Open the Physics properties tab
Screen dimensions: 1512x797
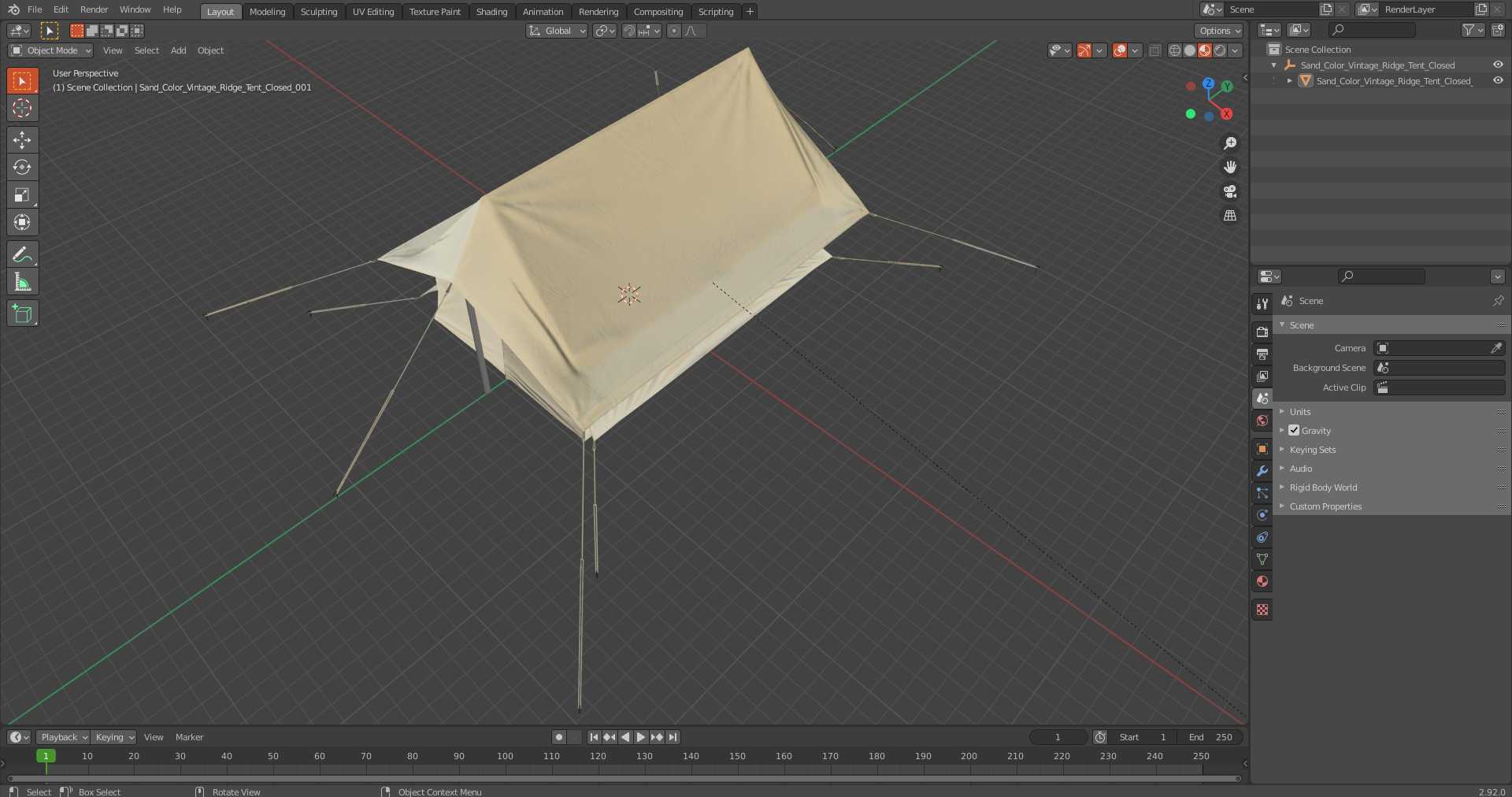[x=1262, y=515]
